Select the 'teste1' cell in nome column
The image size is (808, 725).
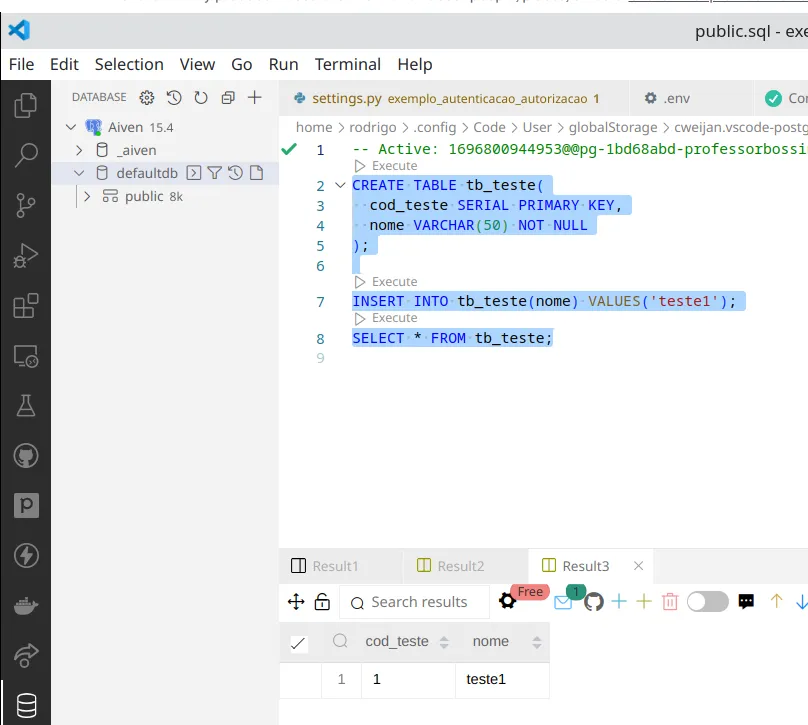[502, 680]
